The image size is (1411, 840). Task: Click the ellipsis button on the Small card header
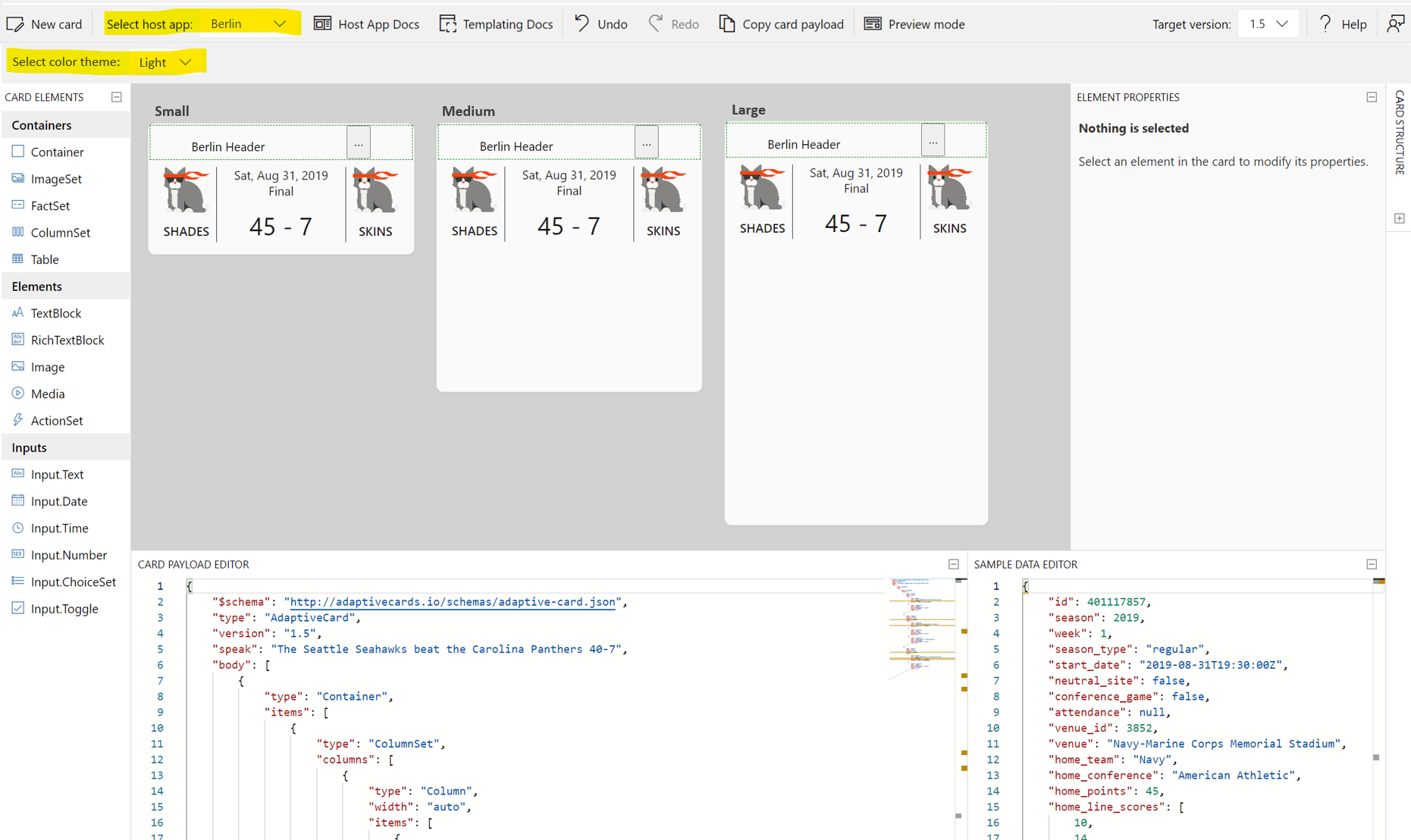point(359,143)
